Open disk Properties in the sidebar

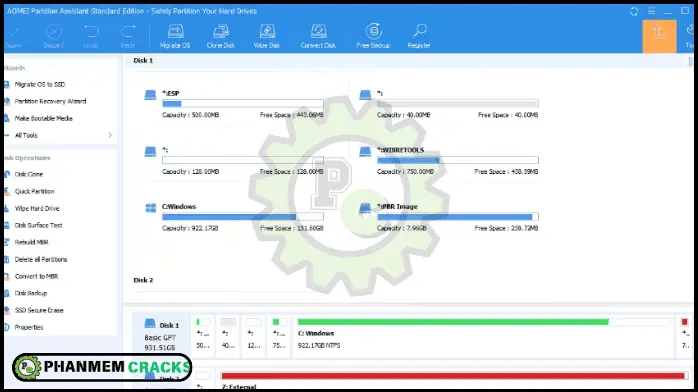tap(28, 327)
